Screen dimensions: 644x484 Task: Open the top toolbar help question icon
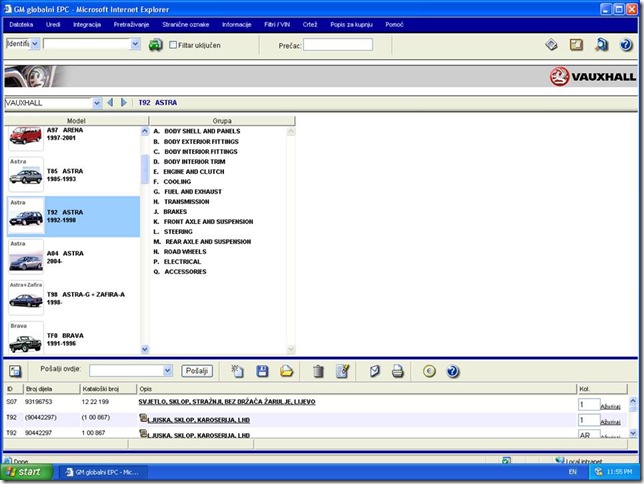[626, 44]
